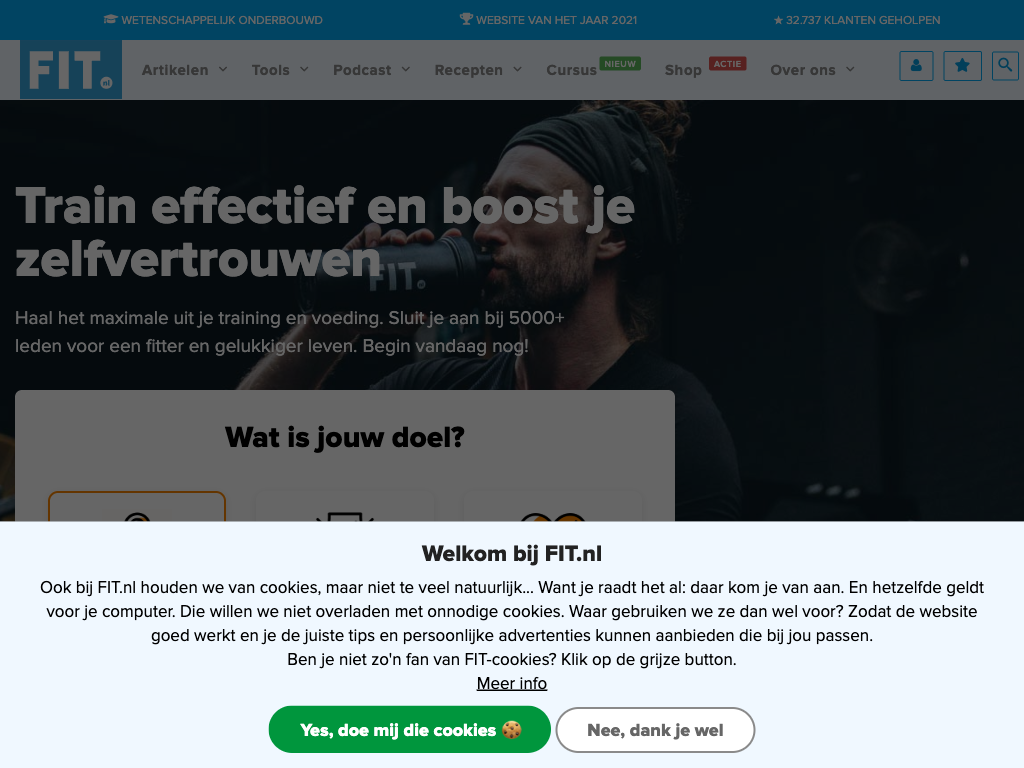The width and height of the screenshot is (1024, 768).
Task: Open favorites via the star icon
Action: pyautogui.click(x=962, y=66)
